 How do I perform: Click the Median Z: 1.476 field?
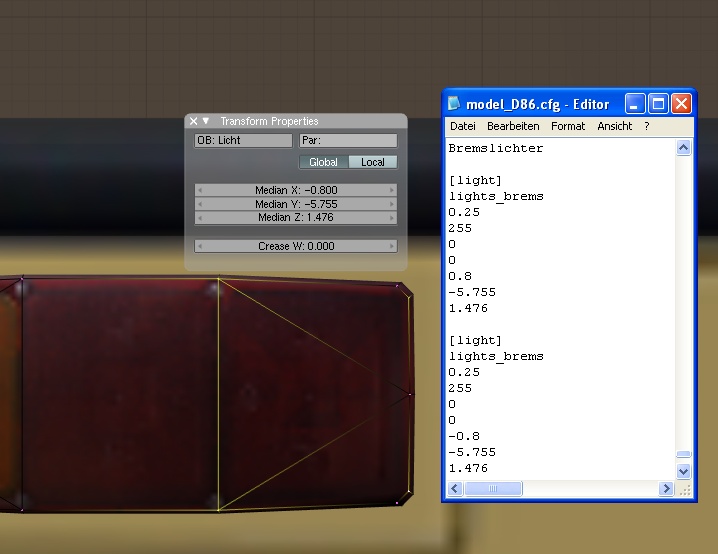(x=296, y=217)
